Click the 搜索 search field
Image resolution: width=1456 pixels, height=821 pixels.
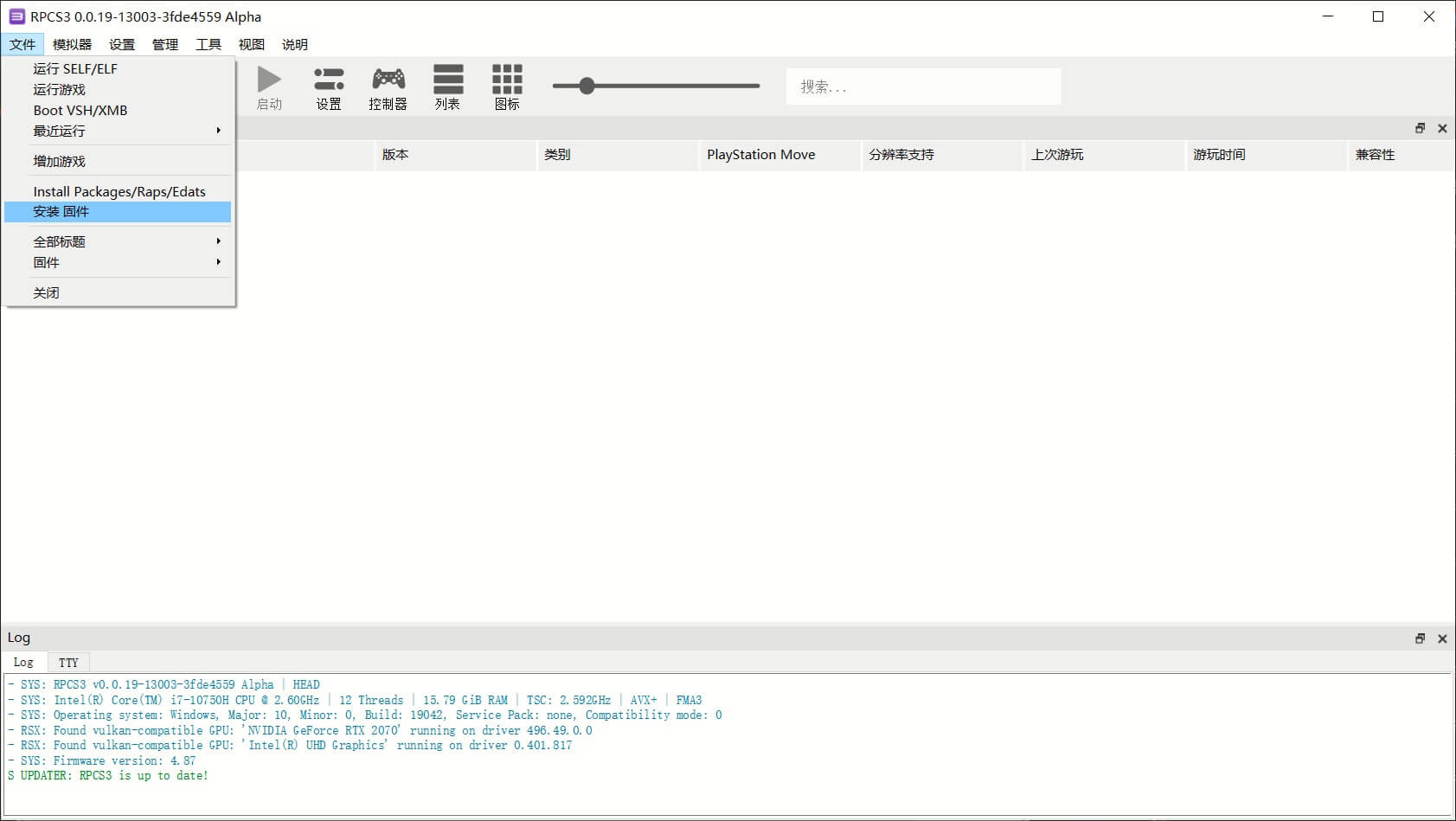[923, 87]
